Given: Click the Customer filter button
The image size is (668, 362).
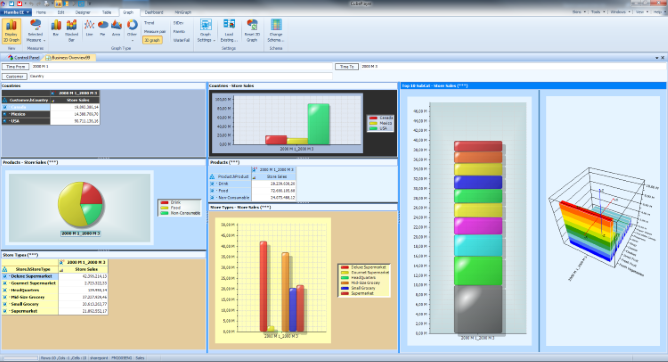Looking at the screenshot, I should click(14, 76).
